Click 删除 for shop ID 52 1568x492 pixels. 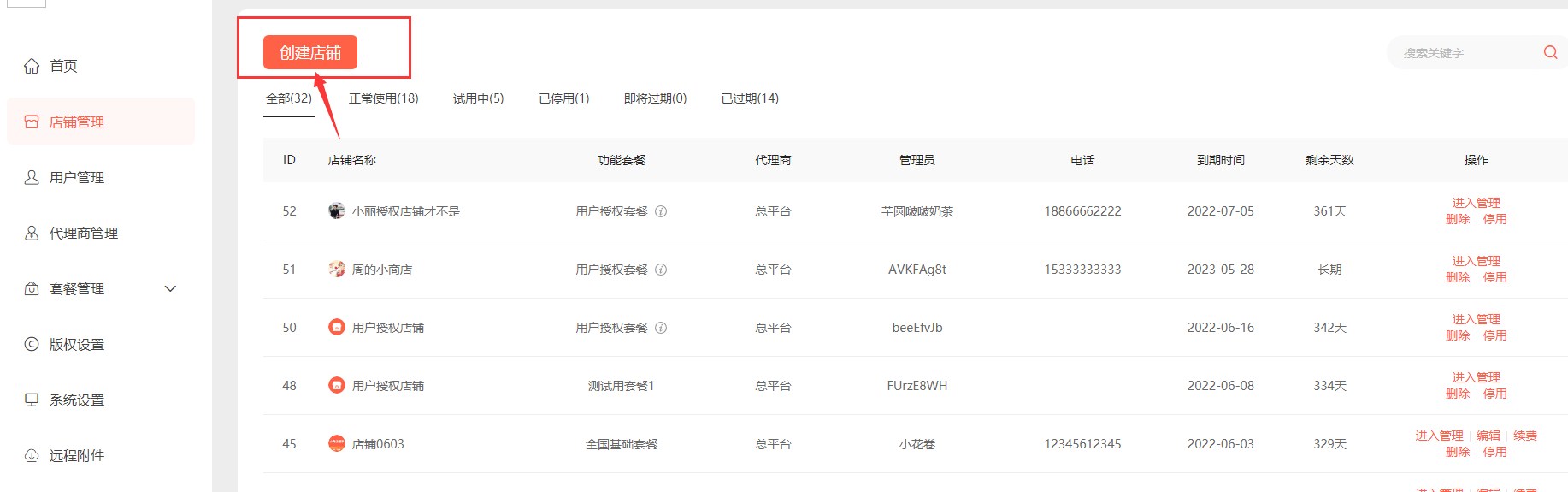[x=1458, y=219]
